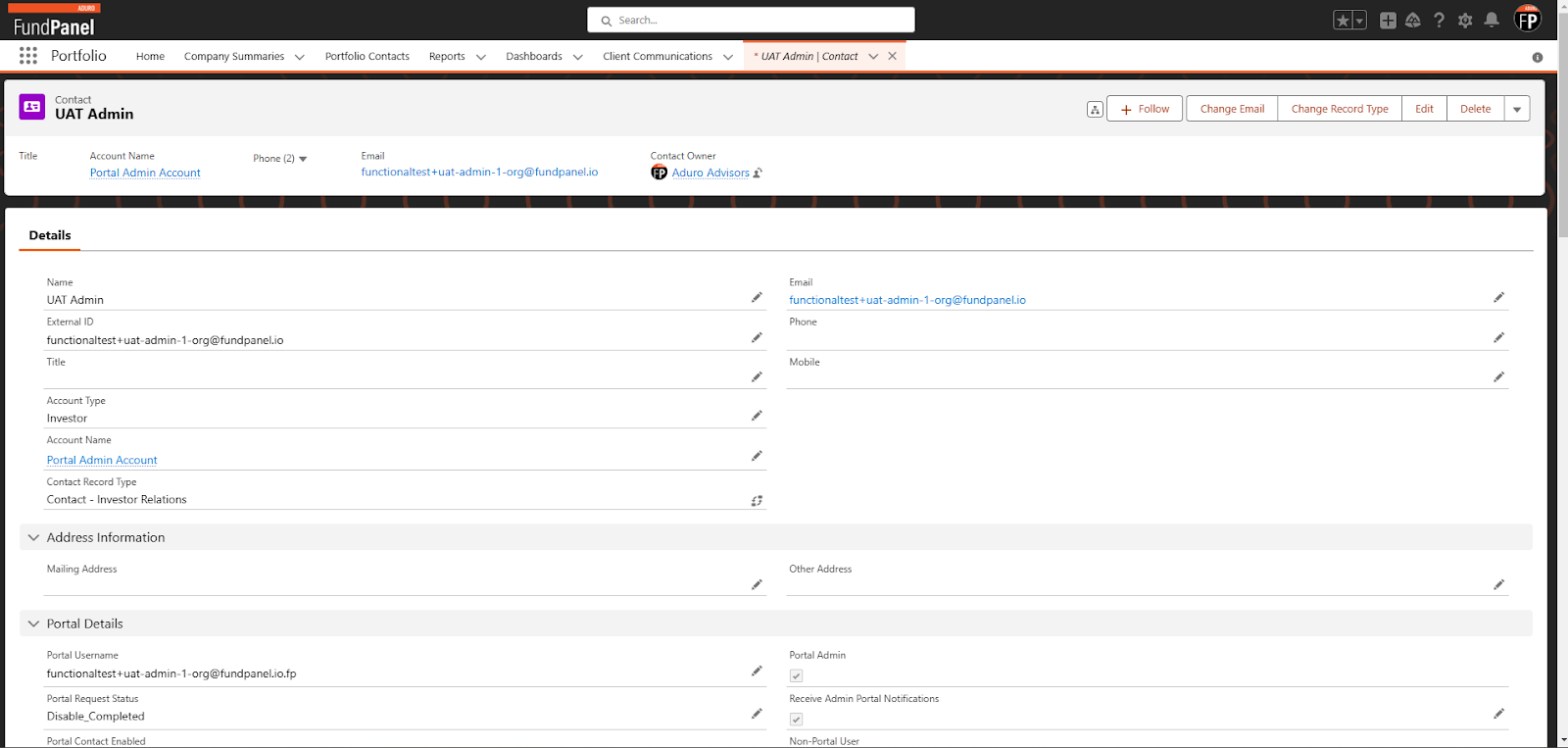Select the Details tab

click(x=50, y=235)
